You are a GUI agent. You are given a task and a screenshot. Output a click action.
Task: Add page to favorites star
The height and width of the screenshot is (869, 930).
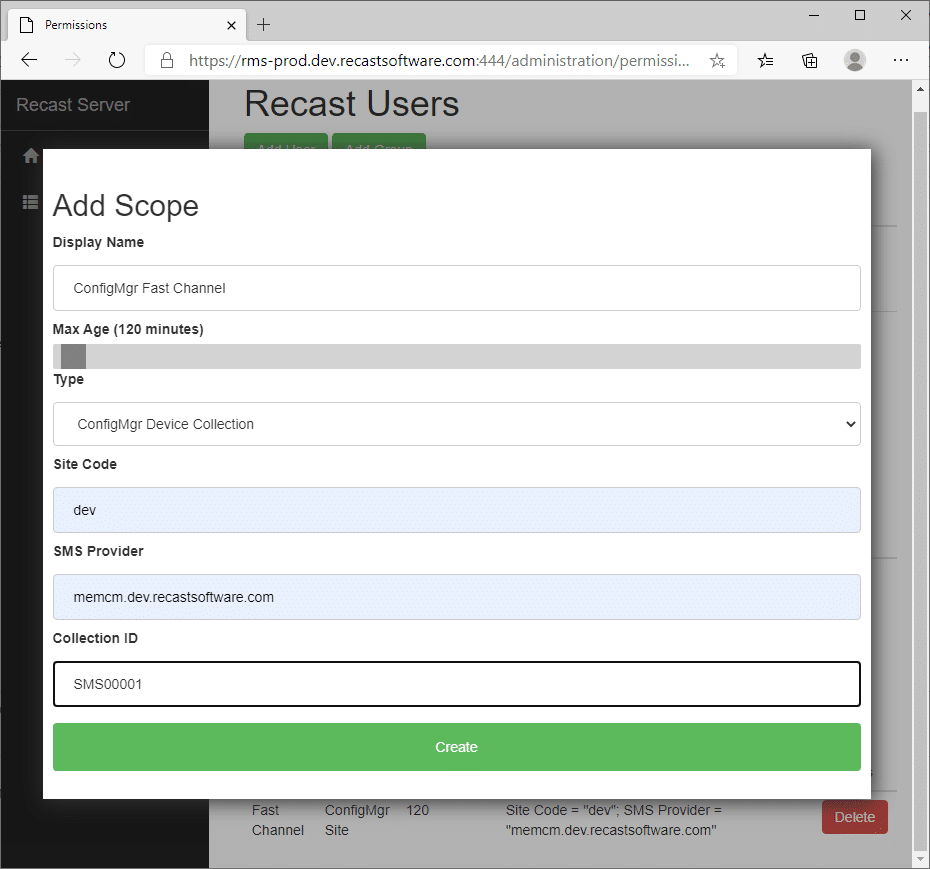point(717,60)
